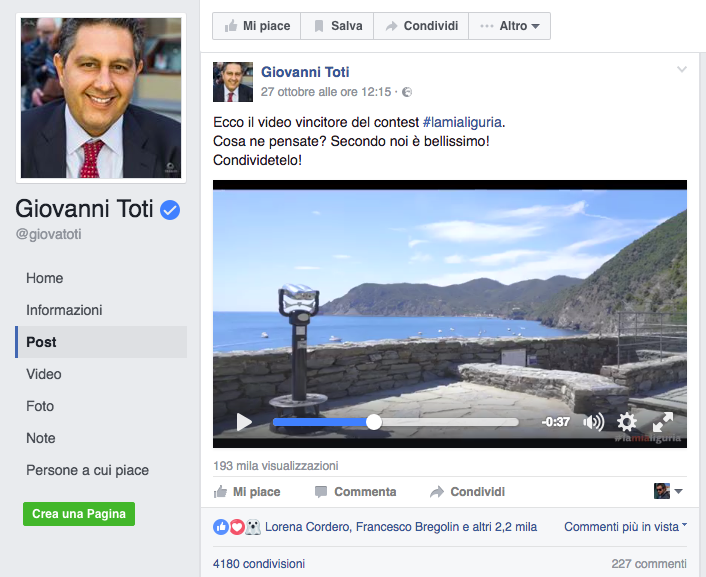Open the Foto section
Screen dimensions: 706x577
[40, 406]
